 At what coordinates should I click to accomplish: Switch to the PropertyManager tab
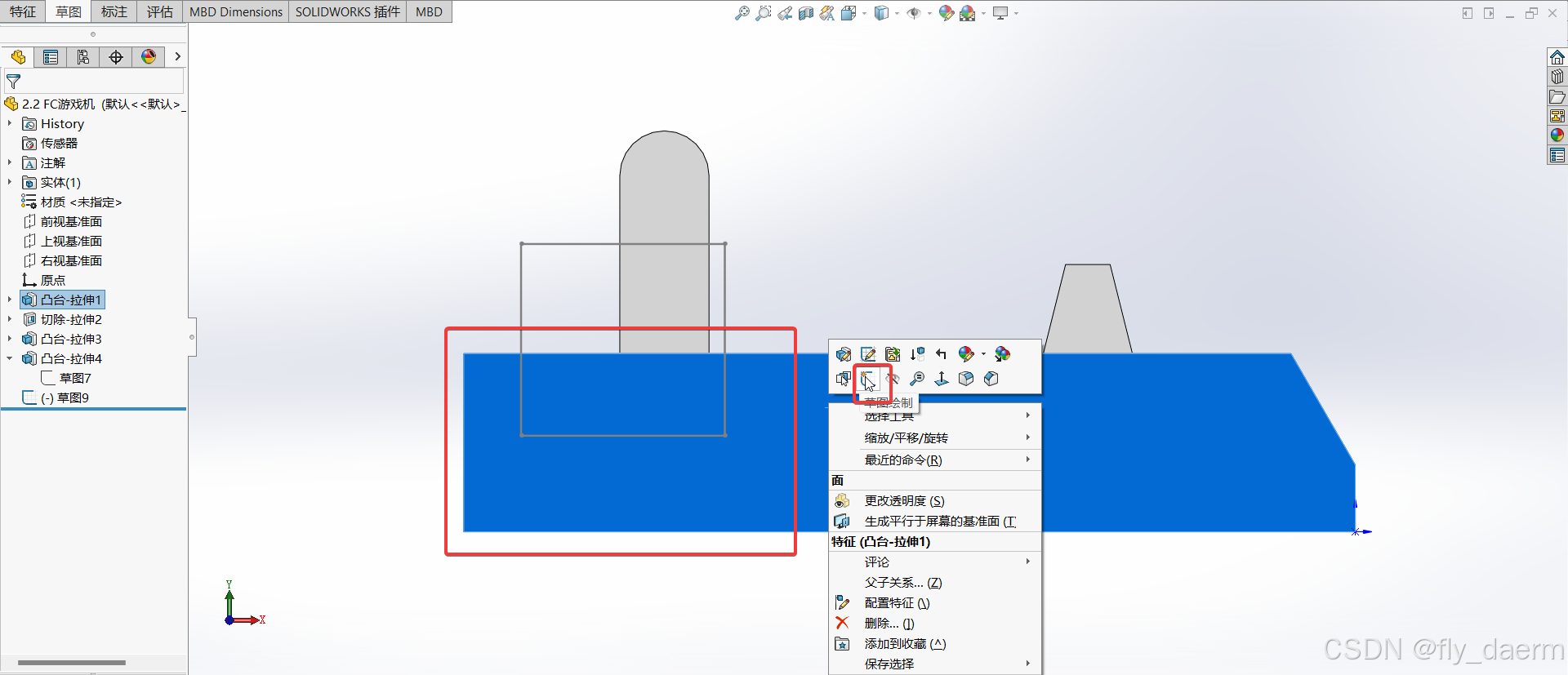(51, 56)
